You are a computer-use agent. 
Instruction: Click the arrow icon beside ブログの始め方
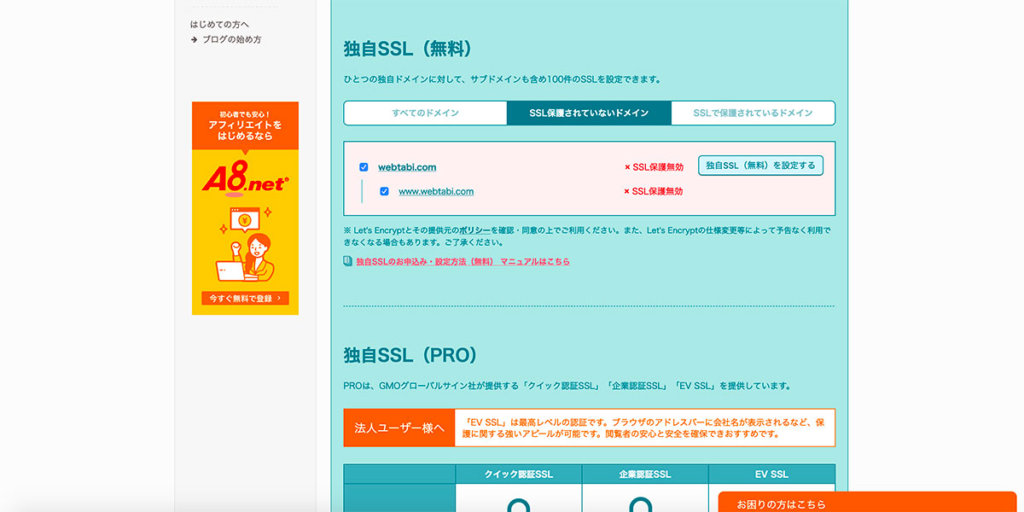(x=194, y=40)
